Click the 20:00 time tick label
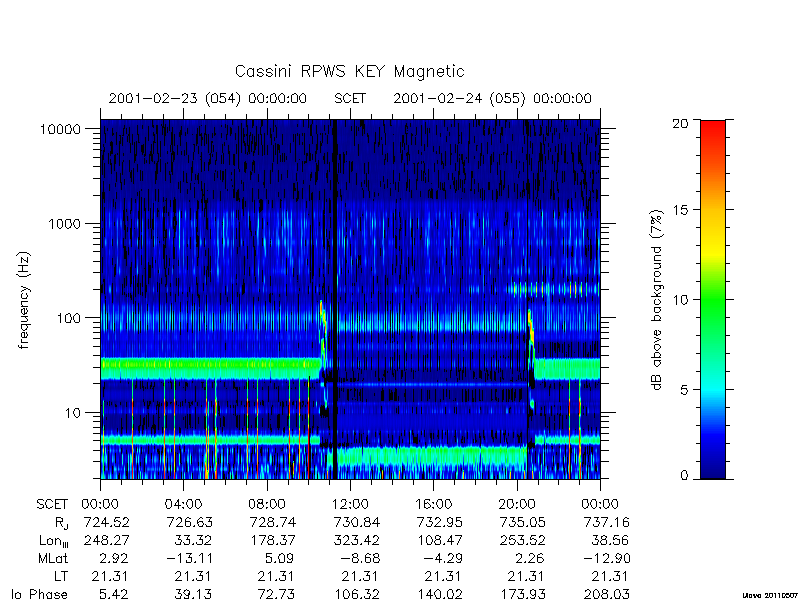 click(x=517, y=505)
